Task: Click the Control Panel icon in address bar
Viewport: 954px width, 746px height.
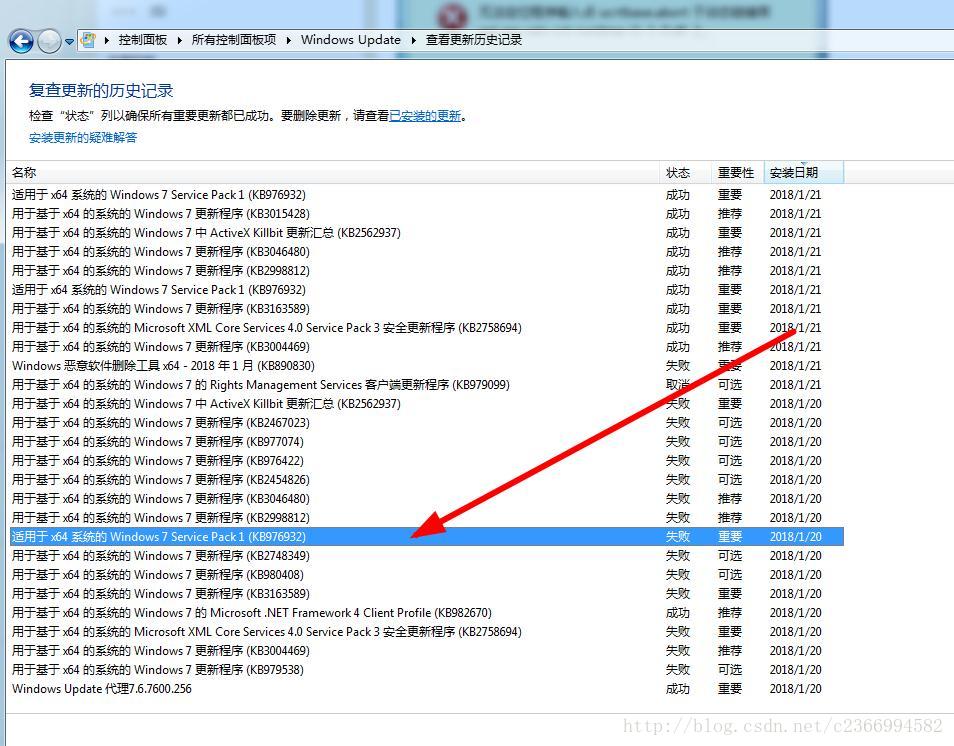Action: tap(88, 40)
